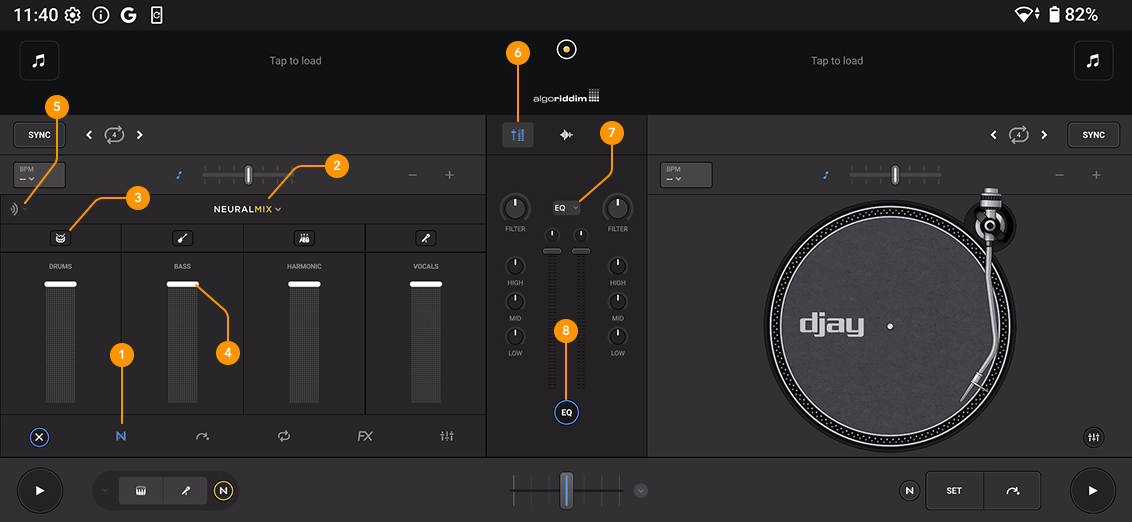1132x522 pixels.
Task: Mute the bass guitar stem icon
Action: coord(182,238)
